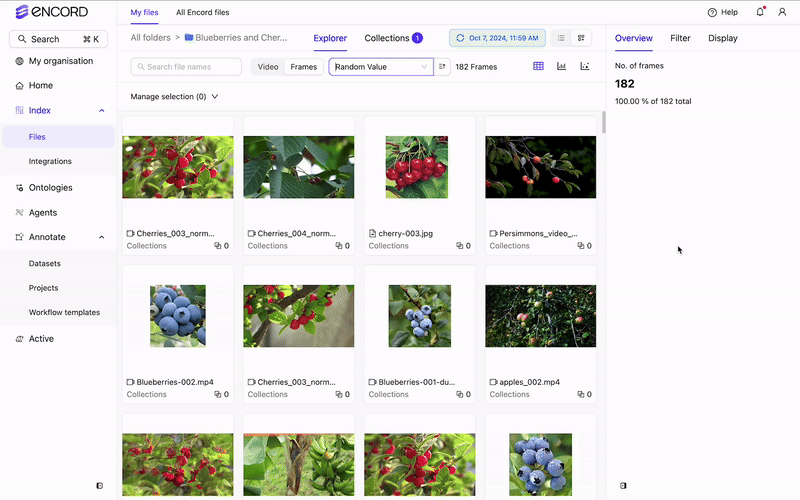Select the Explorer tab
800x500 pixels.
[x=330, y=38]
